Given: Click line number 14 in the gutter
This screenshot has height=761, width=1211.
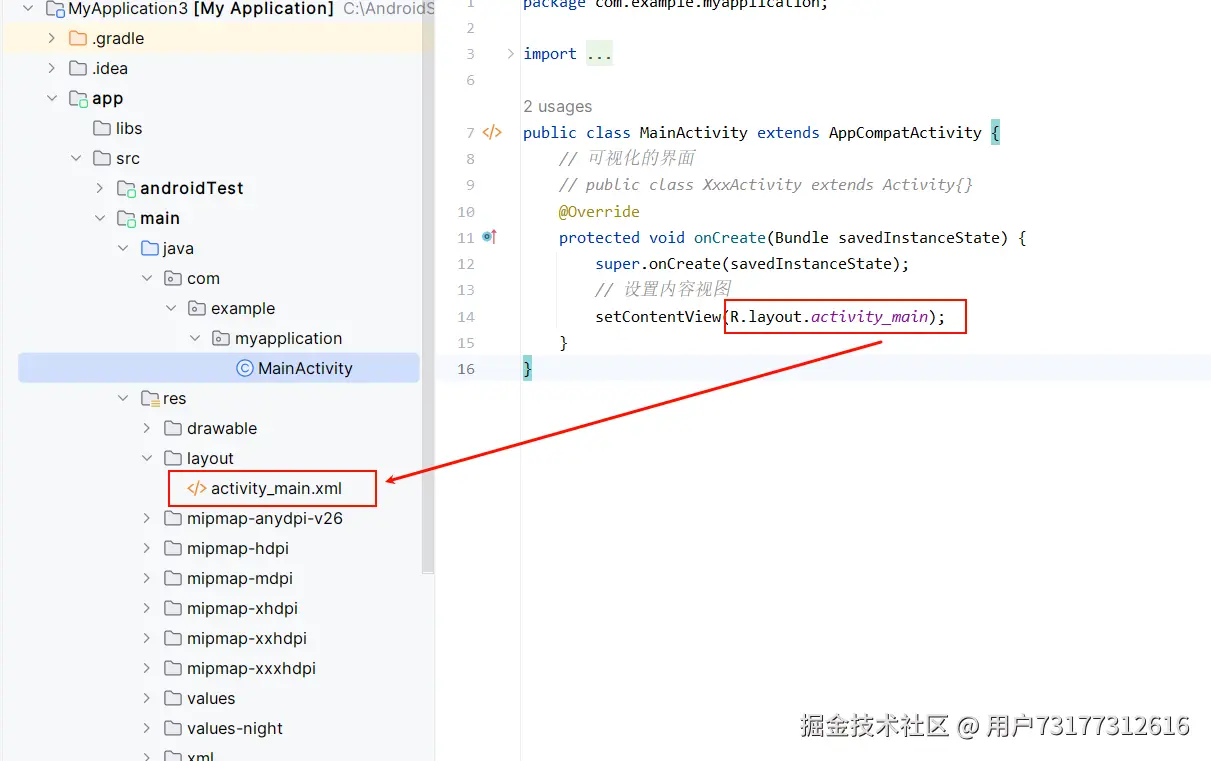Looking at the screenshot, I should point(465,316).
